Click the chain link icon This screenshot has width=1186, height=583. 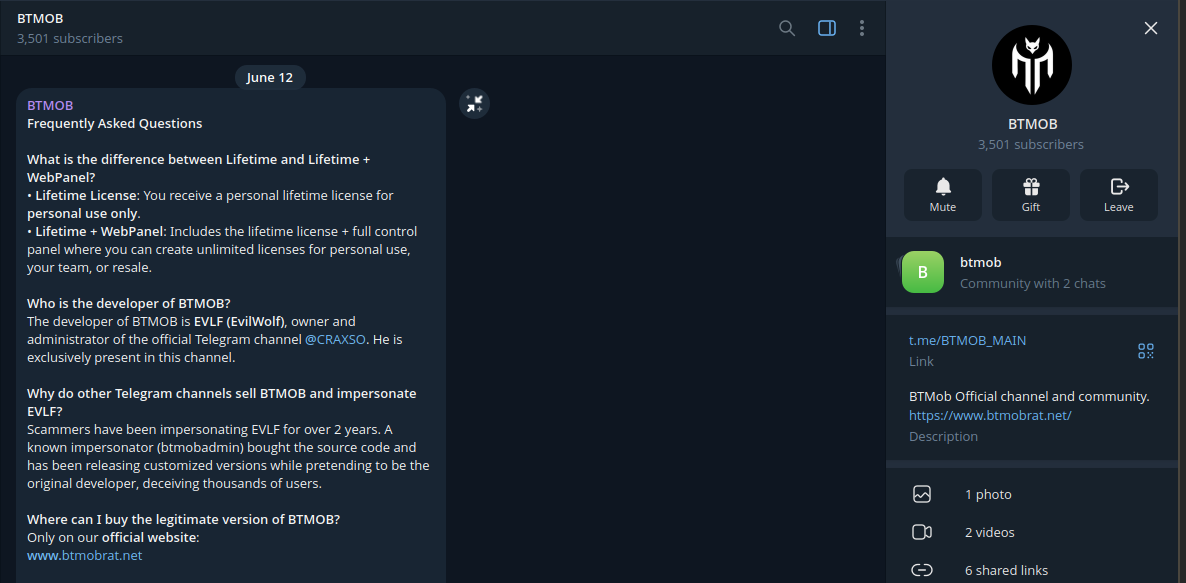pos(921,570)
